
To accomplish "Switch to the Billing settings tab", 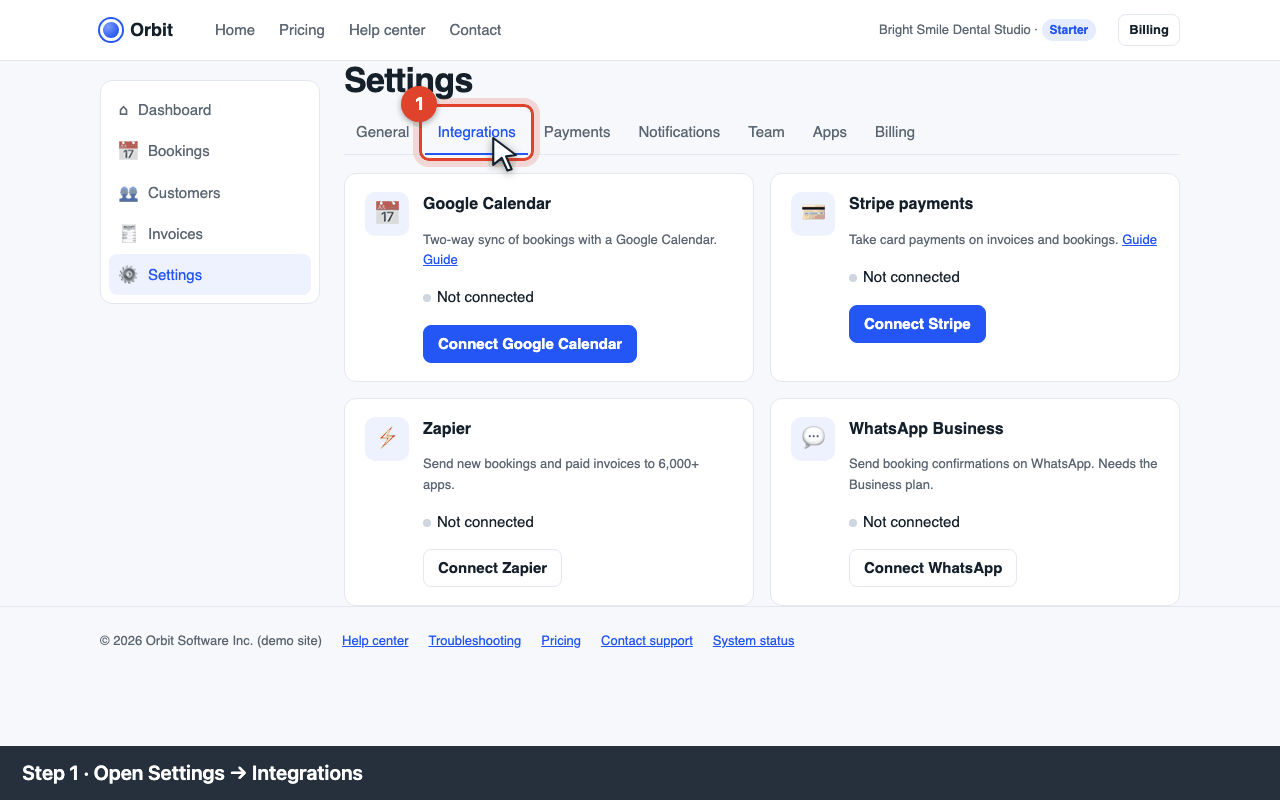I will 894,132.
